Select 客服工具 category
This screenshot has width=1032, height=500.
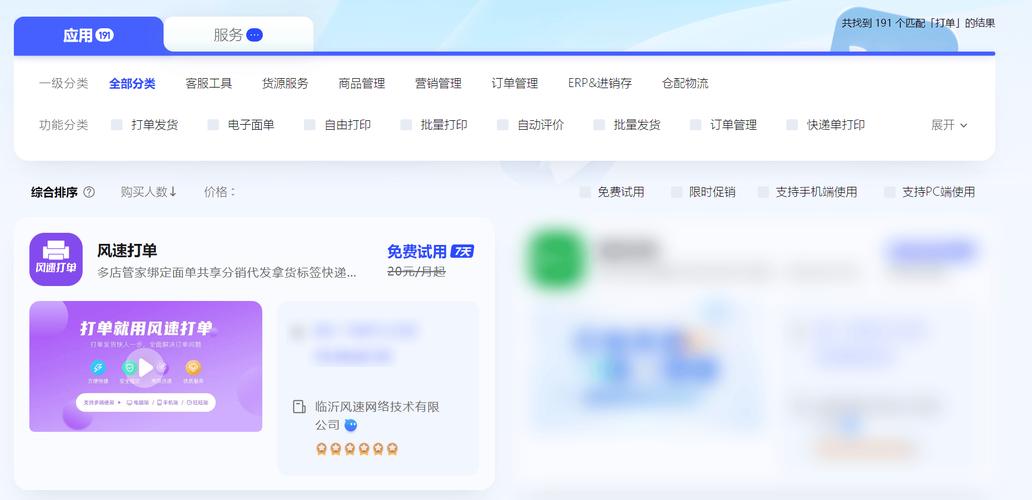pos(209,84)
